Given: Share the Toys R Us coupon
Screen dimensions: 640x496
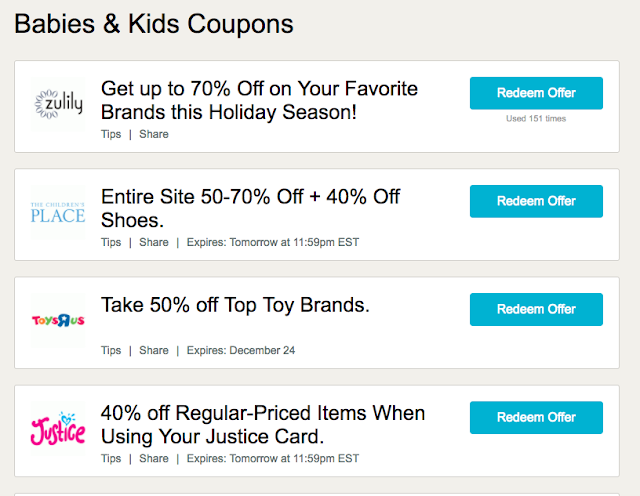Looking at the screenshot, I should point(154,350).
